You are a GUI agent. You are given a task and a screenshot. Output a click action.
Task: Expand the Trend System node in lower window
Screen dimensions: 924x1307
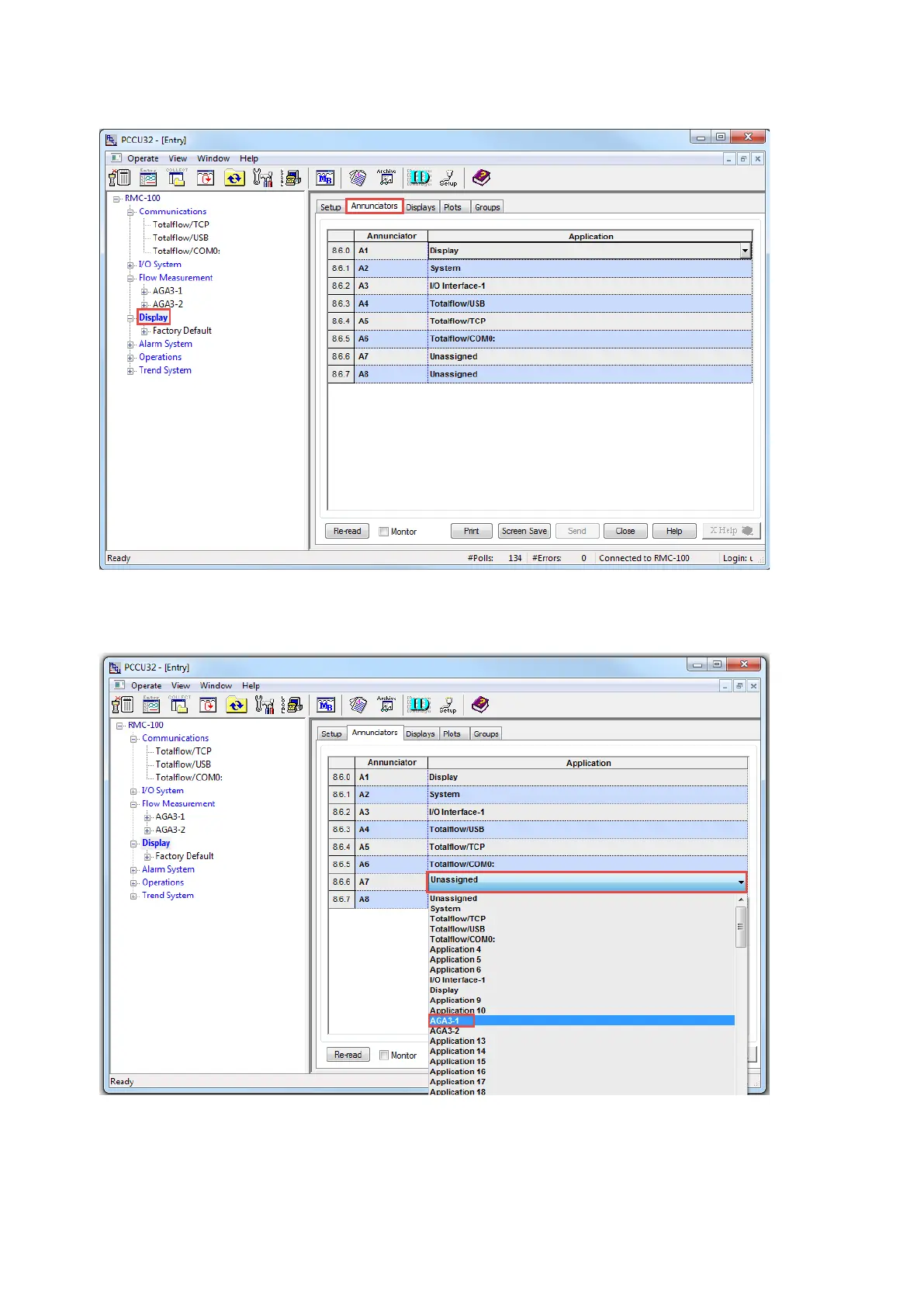click(x=133, y=896)
